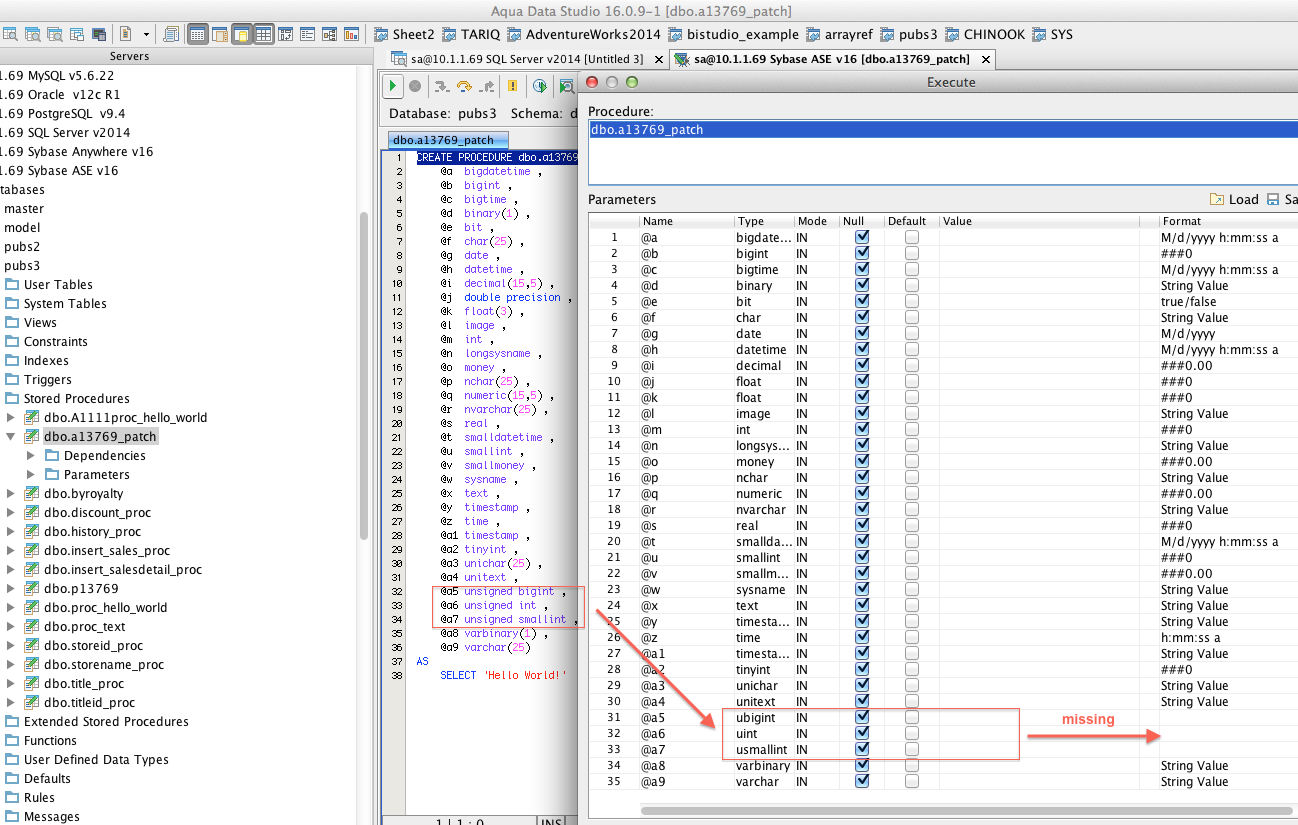This screenshot has width=1298, height=825.
Task: Uncheck the Null checkbox for parameter @a
Action: pos(862,237)
